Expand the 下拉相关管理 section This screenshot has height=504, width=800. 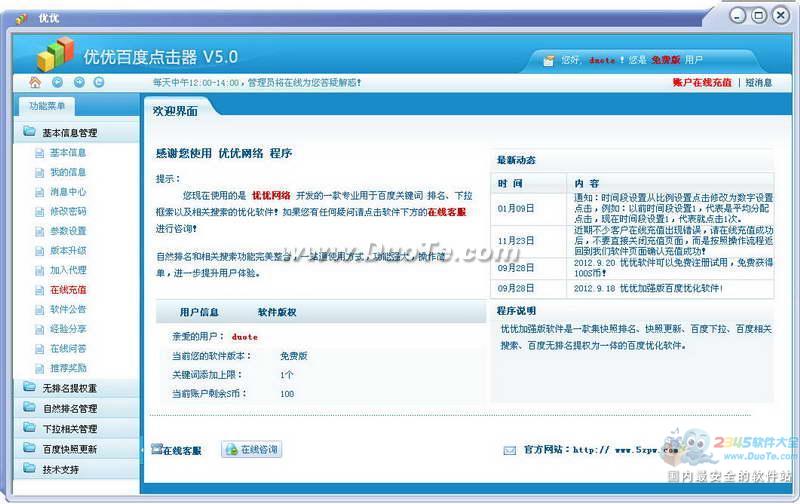point(69,429)
